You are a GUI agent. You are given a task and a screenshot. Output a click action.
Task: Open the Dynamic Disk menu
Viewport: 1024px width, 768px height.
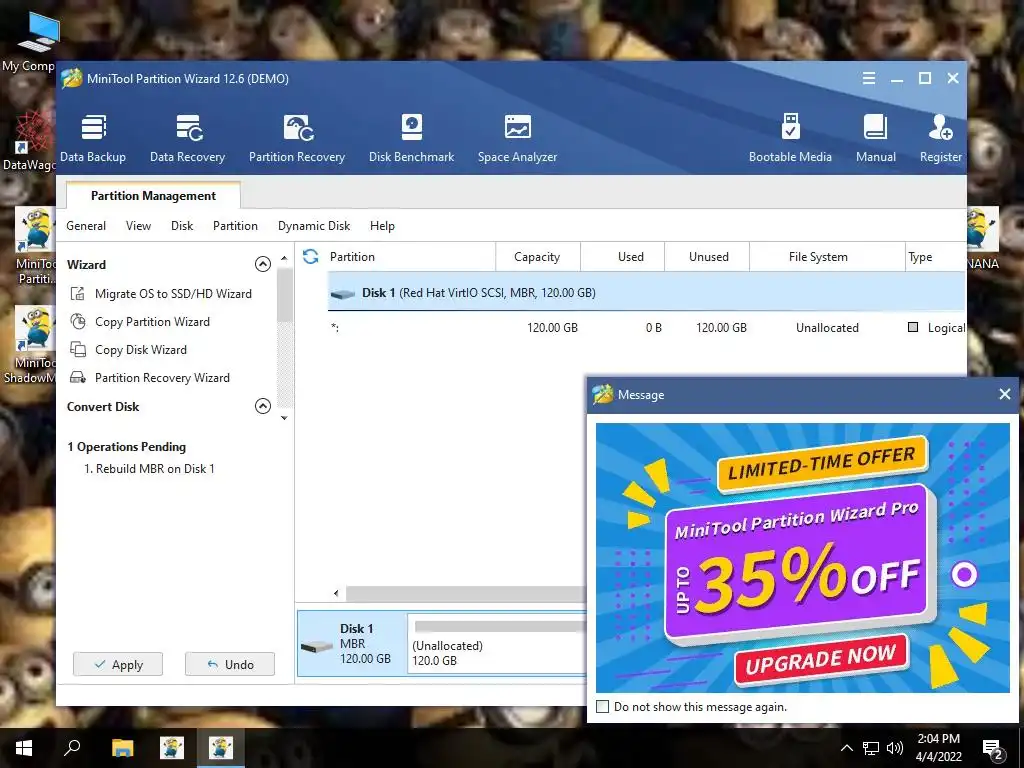point(314,226)
